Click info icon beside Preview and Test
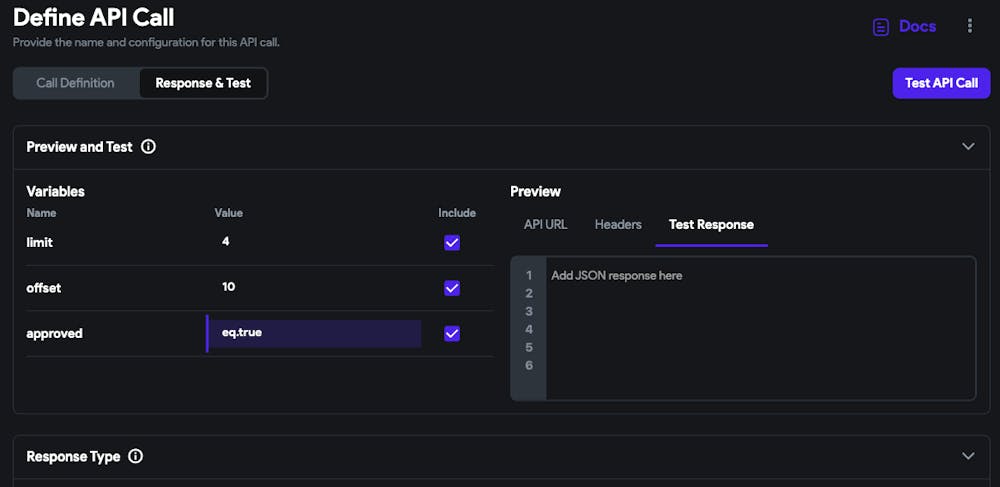Viewport: 1000px width, 487px height. click(x=148, y=147)
